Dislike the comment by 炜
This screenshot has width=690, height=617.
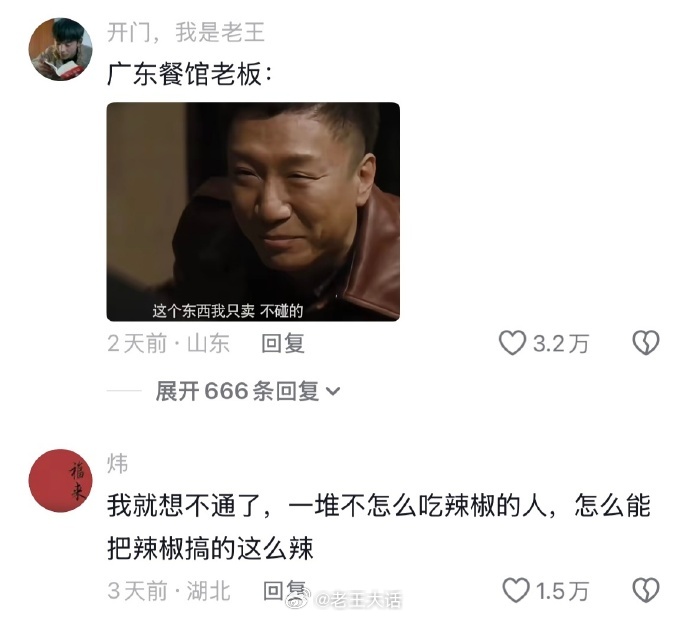point(646,591)
